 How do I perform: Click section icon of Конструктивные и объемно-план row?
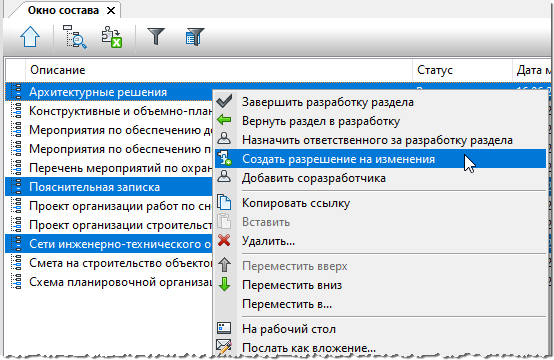[16, 111]
